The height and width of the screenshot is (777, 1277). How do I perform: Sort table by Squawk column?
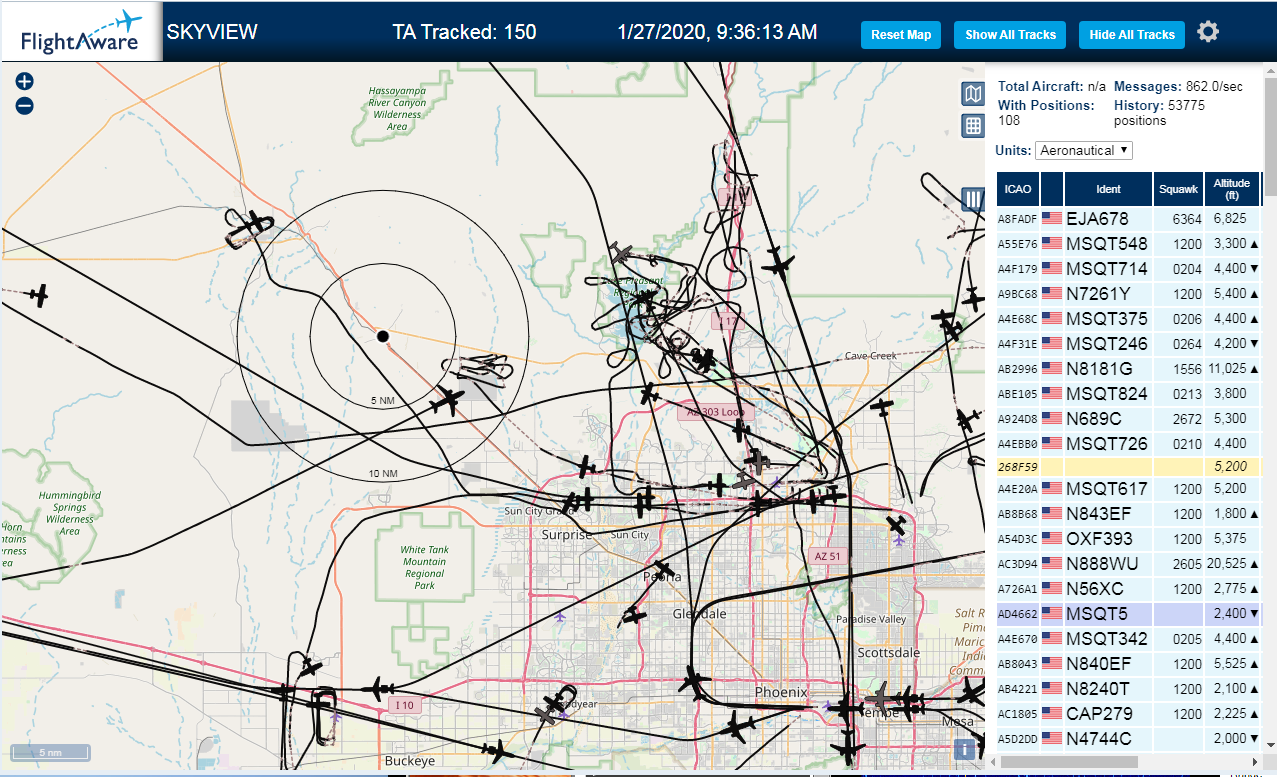tap(1178, 188)
